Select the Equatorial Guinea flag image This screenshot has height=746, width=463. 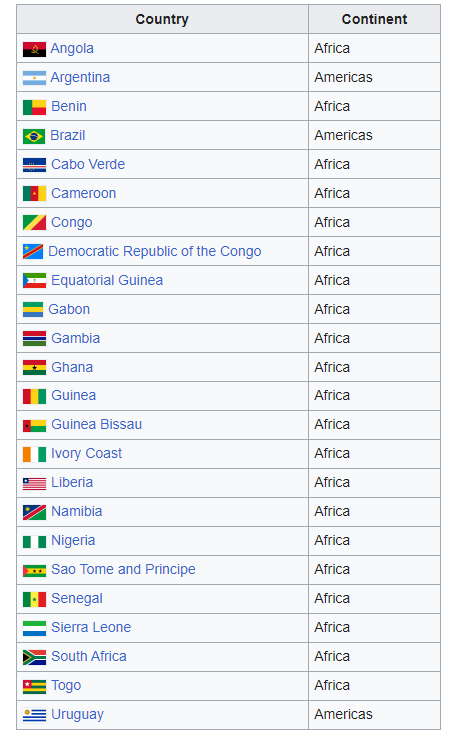(34, 281)
